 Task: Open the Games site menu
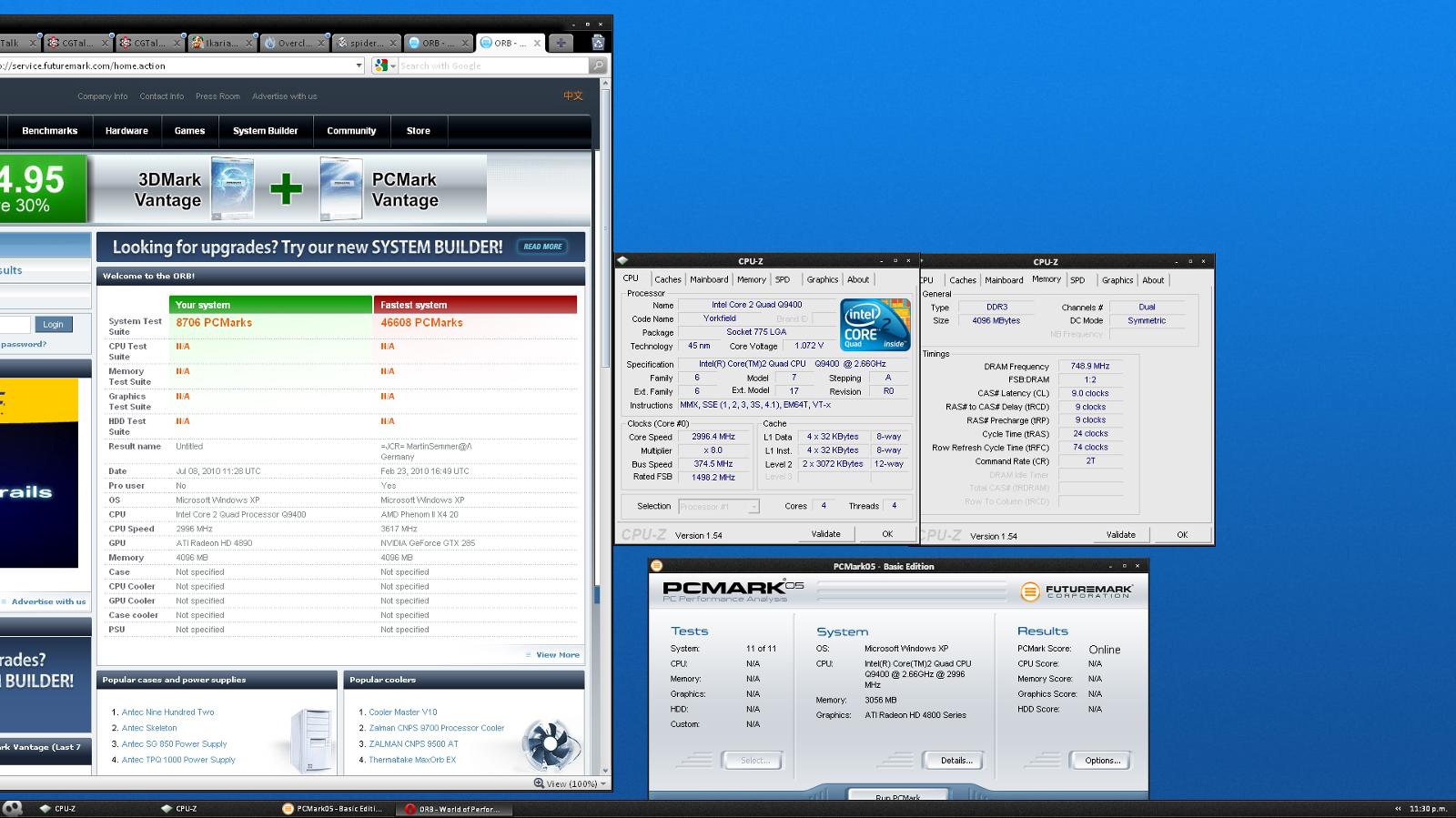pyautogui.click(x=189, y=131)
